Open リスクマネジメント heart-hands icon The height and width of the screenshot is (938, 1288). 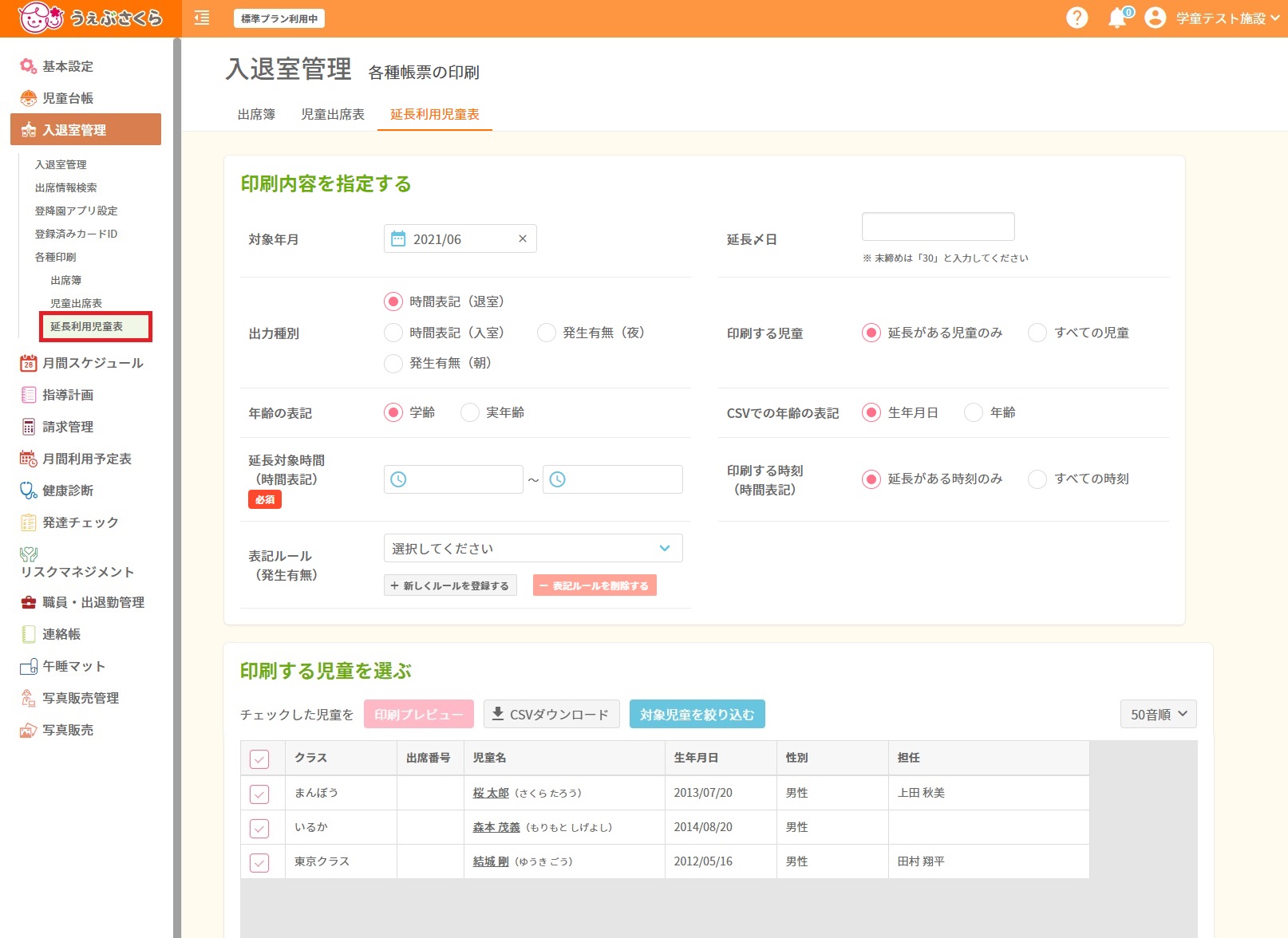[29, 554]
